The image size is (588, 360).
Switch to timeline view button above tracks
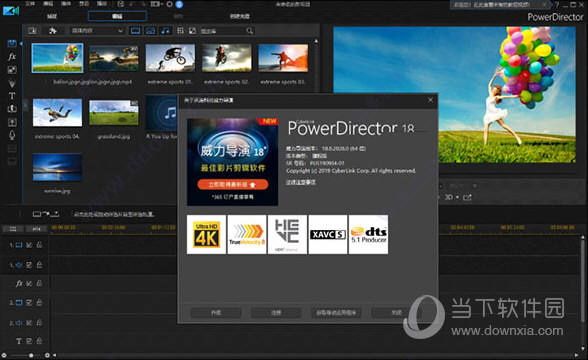13,229
